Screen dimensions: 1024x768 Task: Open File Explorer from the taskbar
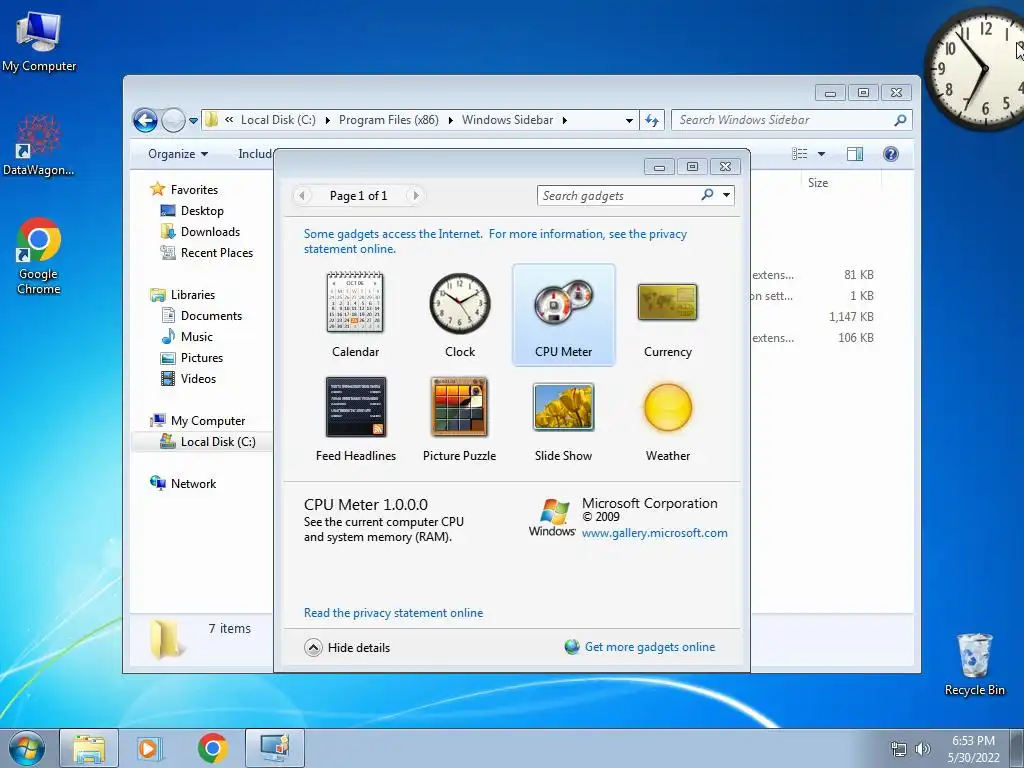coord(89,748)
